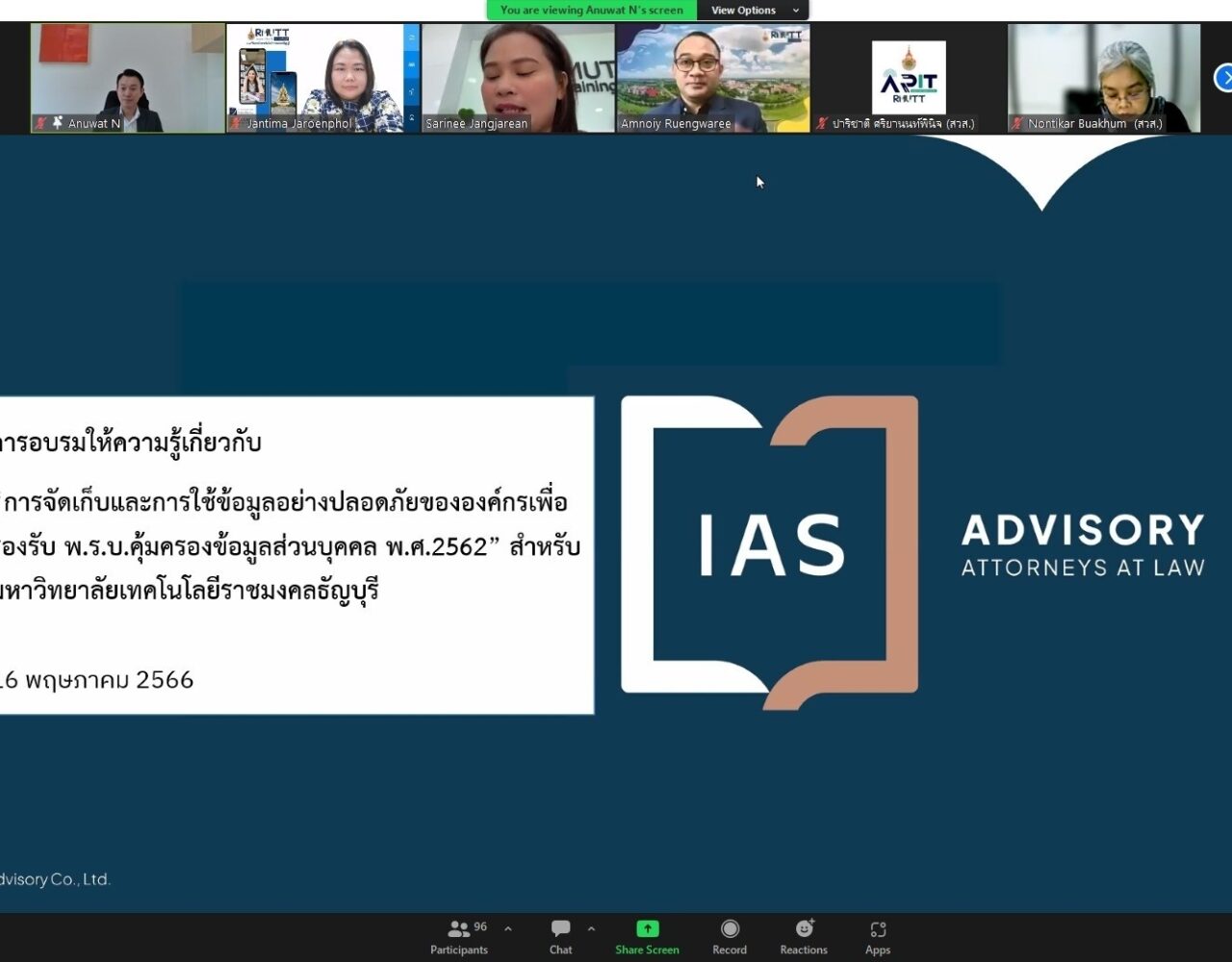The height and width of the screenshot is (962, 1232).
Task: Select Sarinee Jangjarean's video thumbnail
Action: [519, 78]
